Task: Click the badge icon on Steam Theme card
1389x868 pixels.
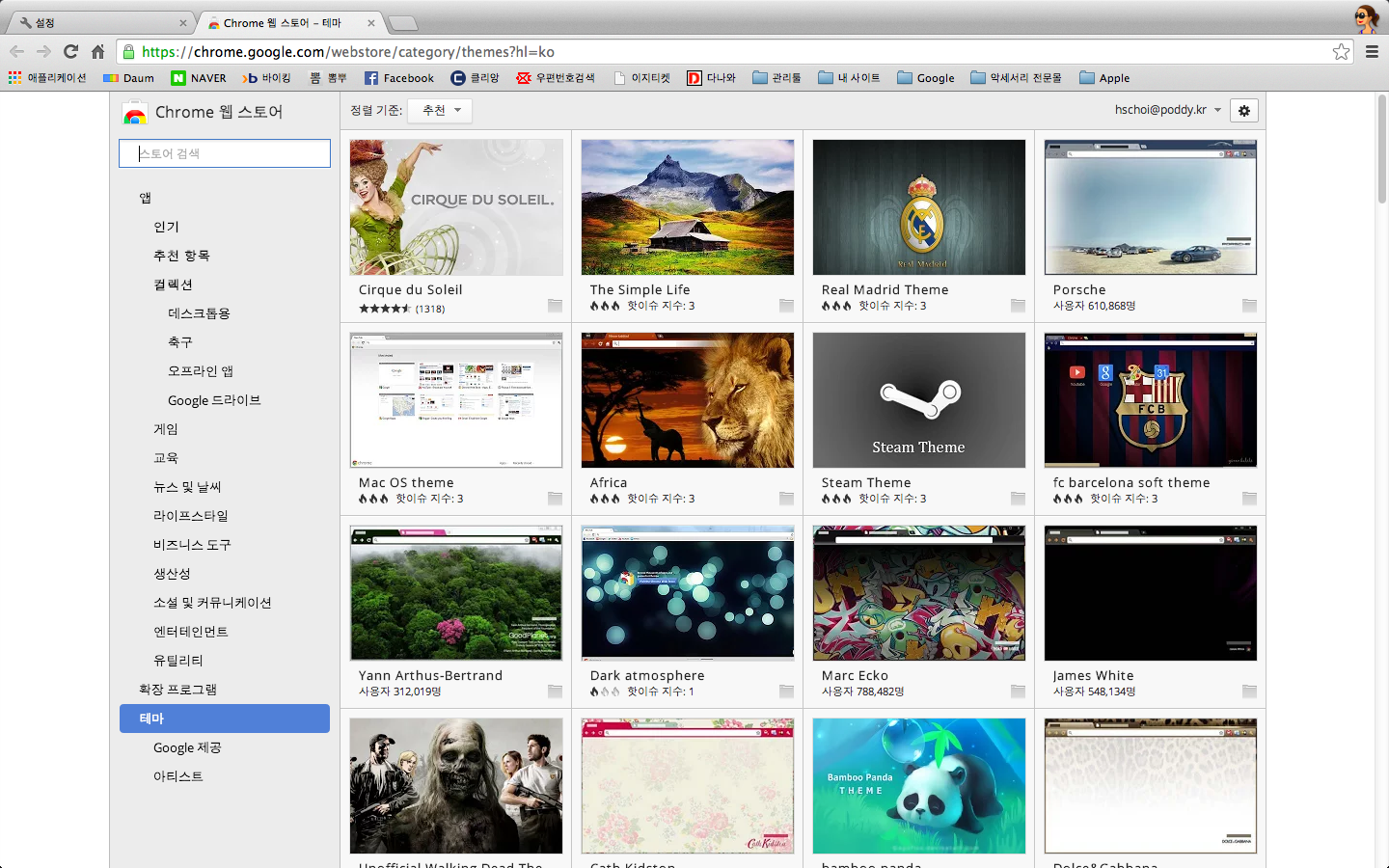Action: click(x=1019, y=499)
